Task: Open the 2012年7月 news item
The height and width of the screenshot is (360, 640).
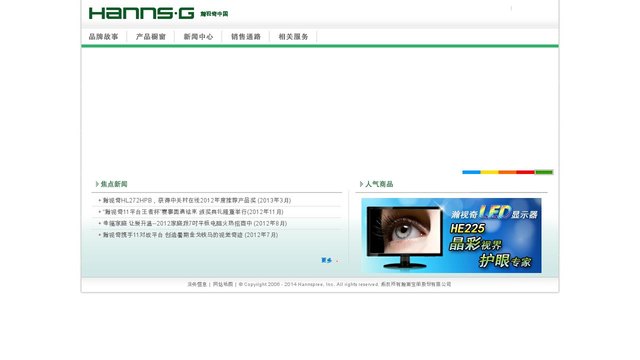Action: pos(190,235)
